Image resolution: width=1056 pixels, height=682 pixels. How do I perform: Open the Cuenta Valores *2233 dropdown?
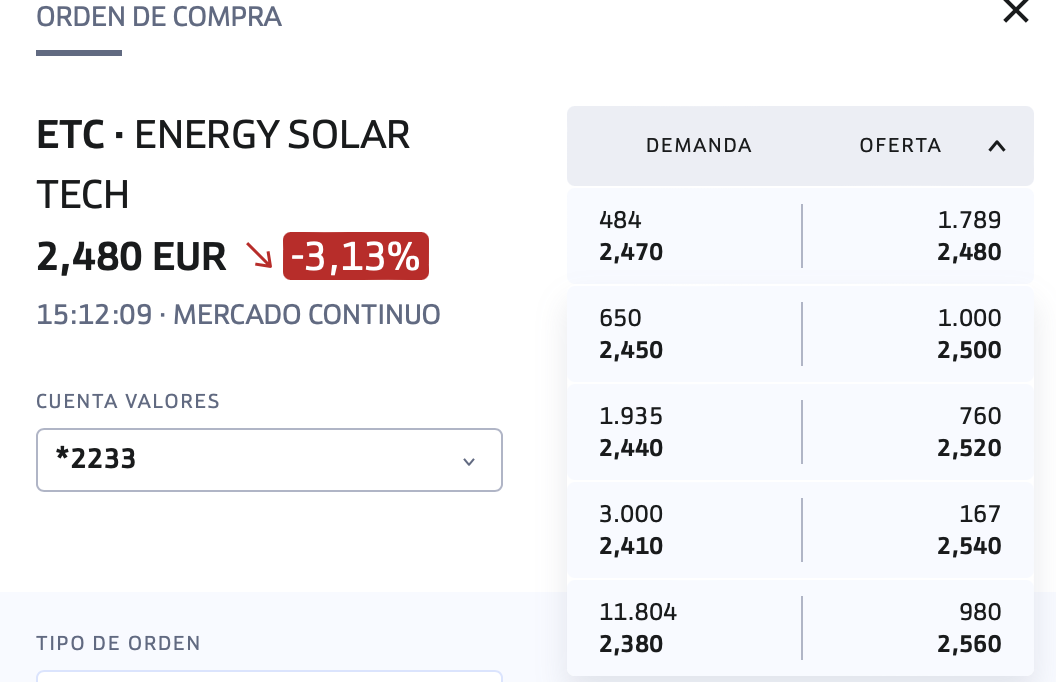(269, 460)
